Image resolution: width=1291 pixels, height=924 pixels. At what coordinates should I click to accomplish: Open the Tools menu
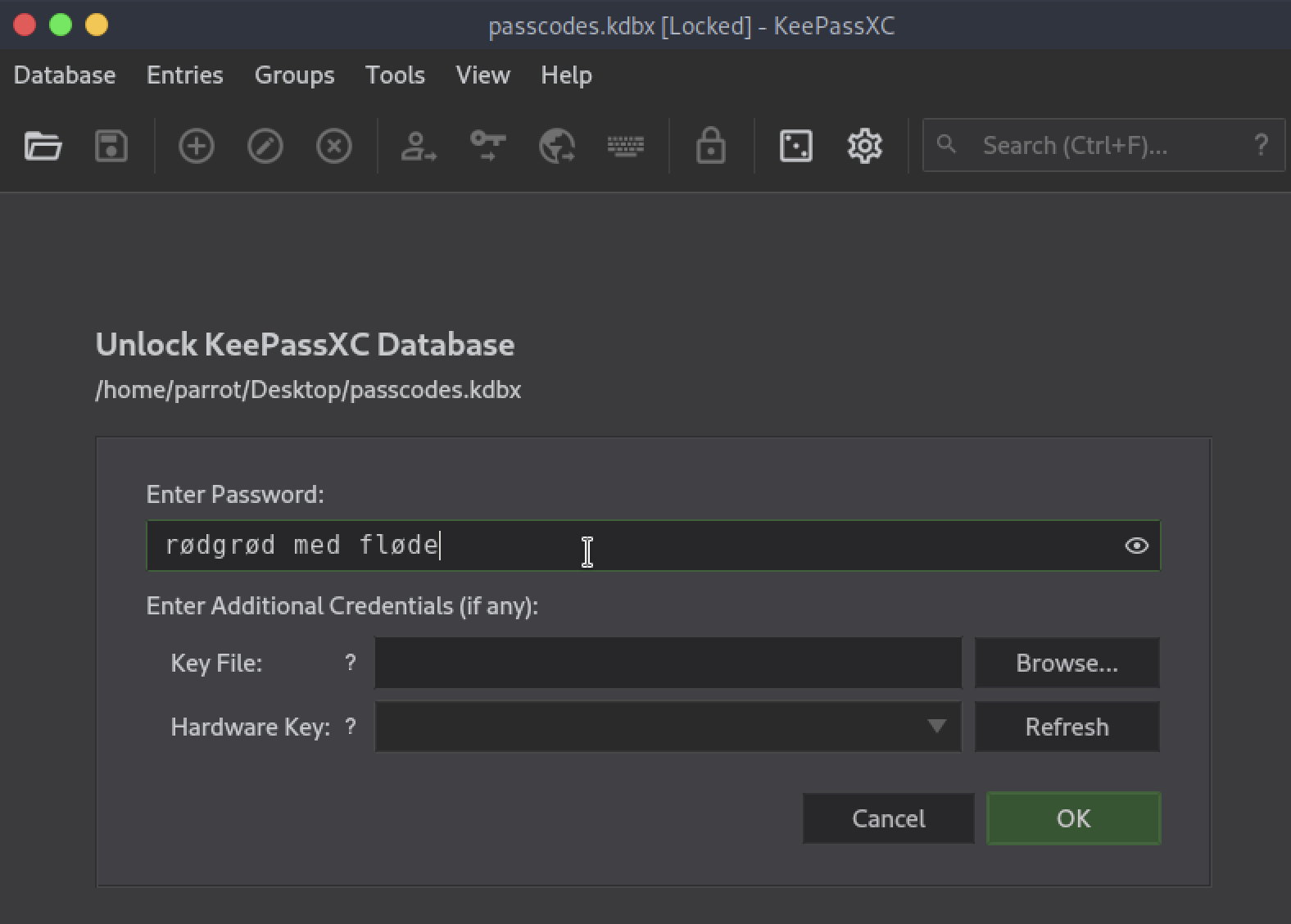395,75
